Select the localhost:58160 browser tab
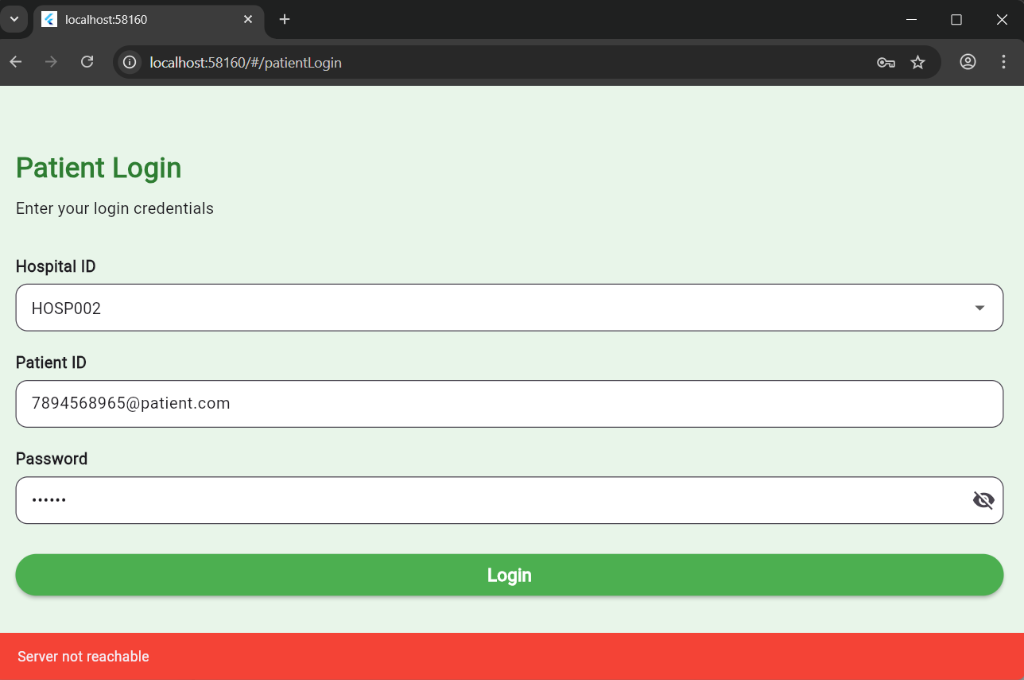 [149, 20]
